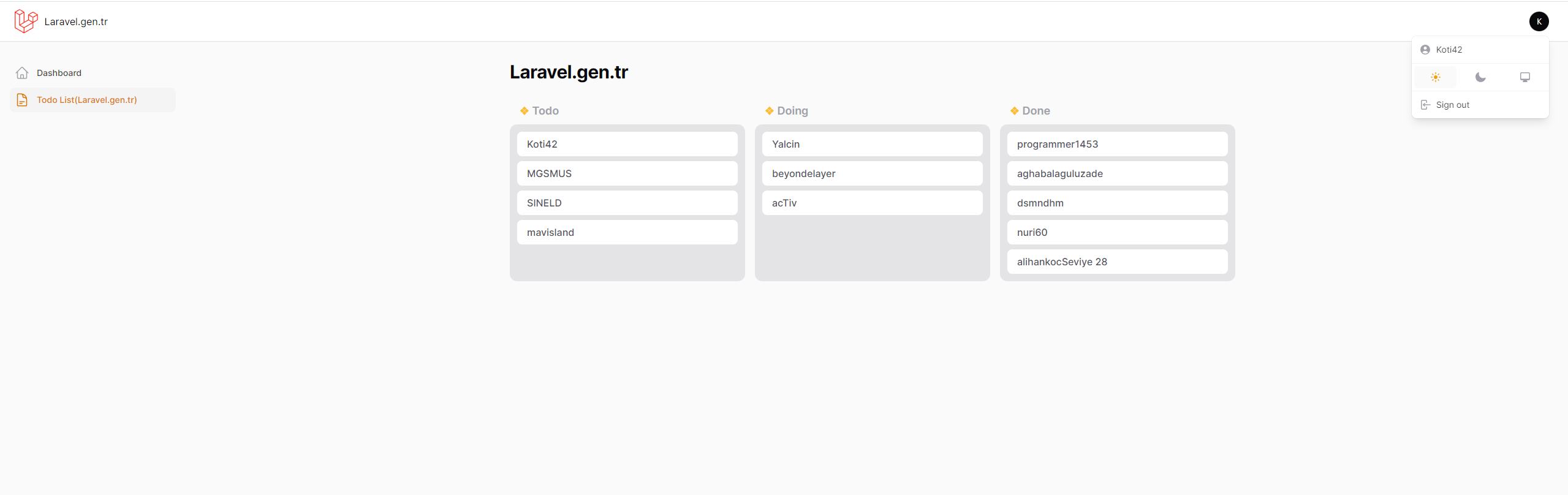Open Todo List(Laravel.gen.tr) sidebar item
1568x495 pixels.
pos(93,100)
